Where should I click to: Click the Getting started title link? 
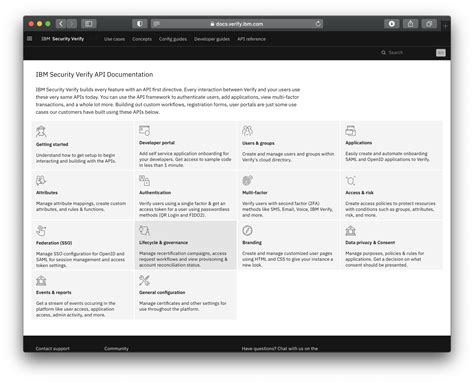pyautogui.click(x=52, y=144)
